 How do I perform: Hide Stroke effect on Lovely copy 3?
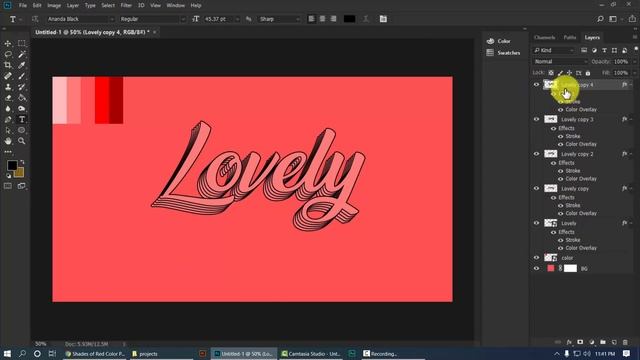point(560,136)
